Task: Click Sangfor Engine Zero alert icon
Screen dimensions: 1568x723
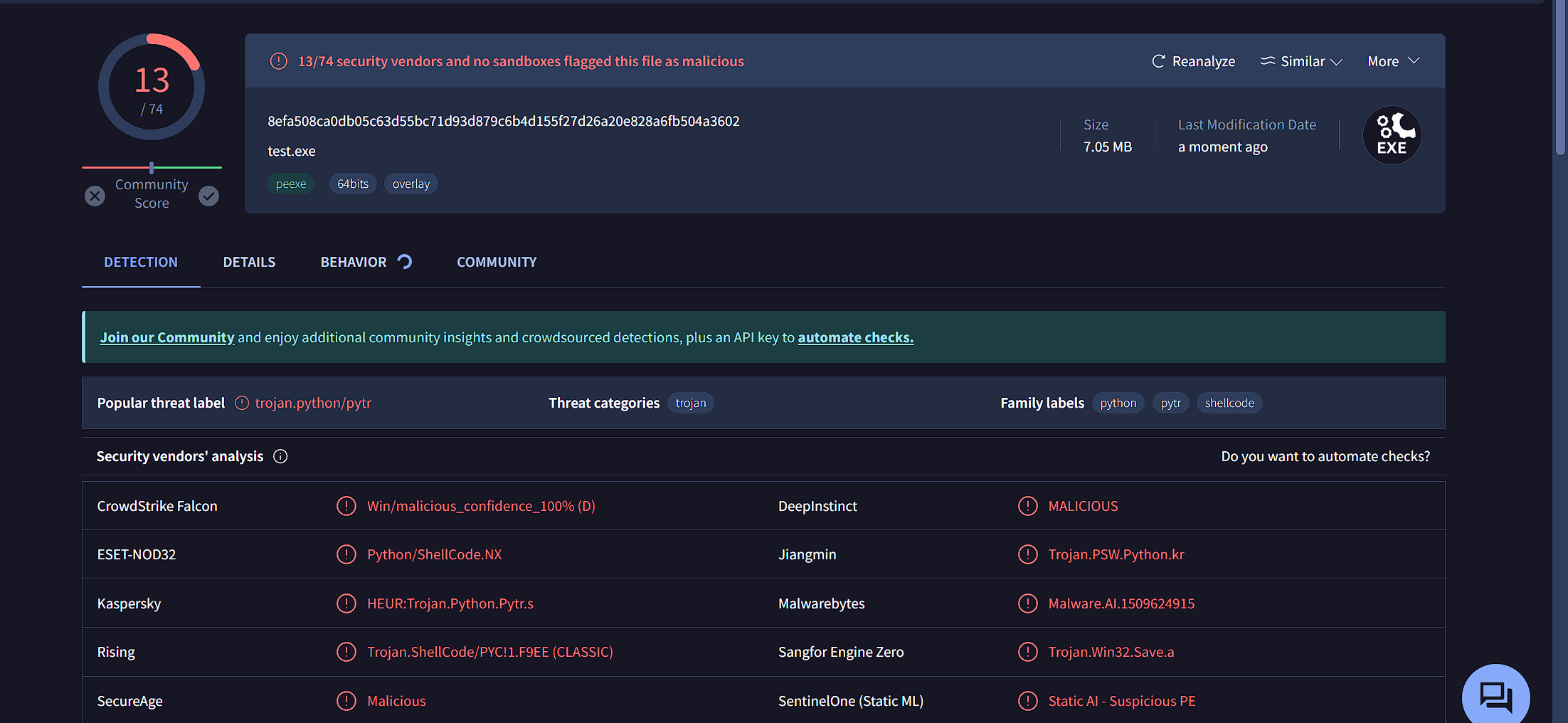Action: 1028,652
